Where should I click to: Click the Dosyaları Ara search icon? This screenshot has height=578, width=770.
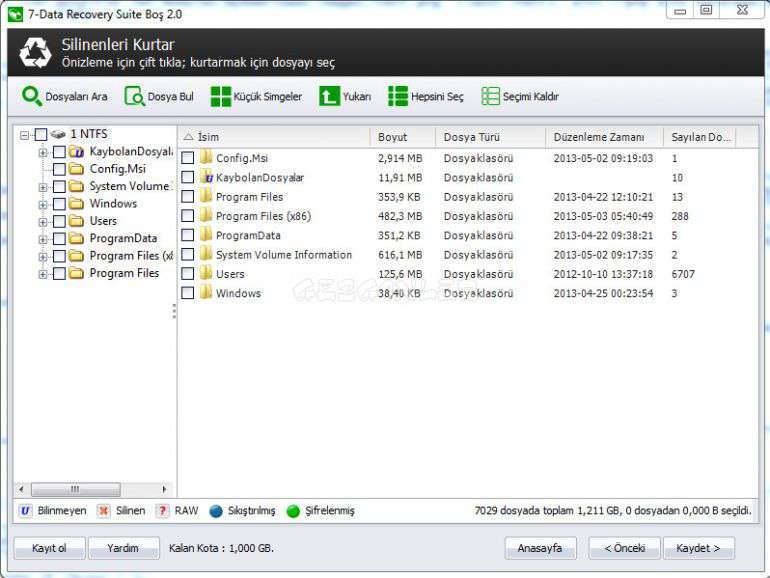pyautogui.click(x=32, y=96)
